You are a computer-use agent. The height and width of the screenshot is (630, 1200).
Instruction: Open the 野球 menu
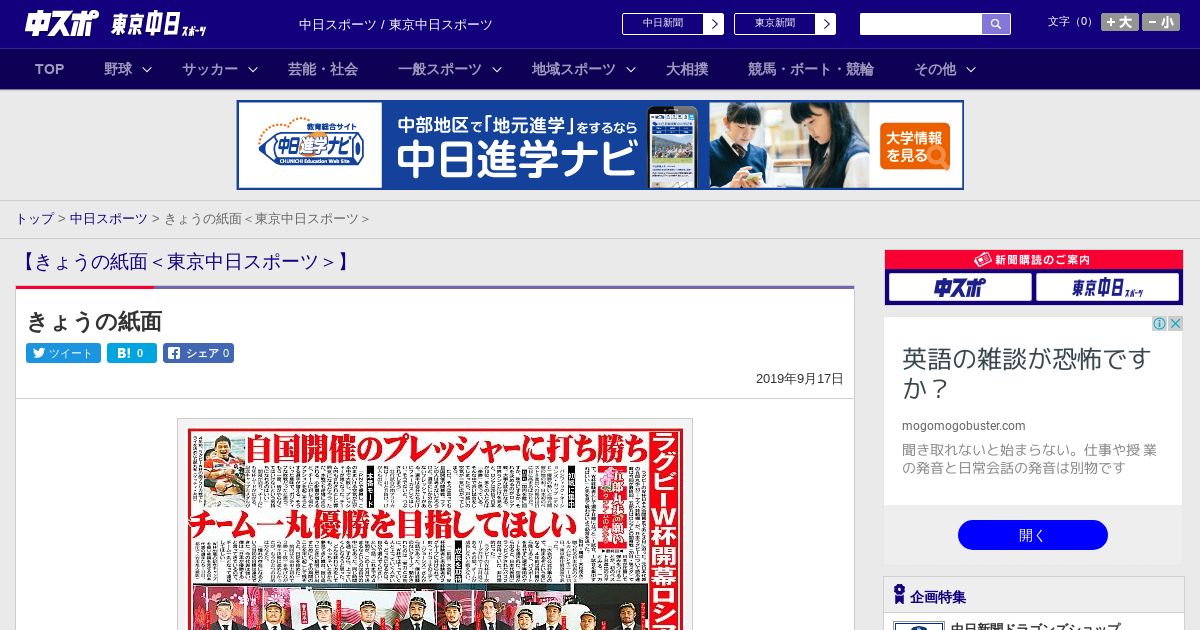tap(118, 69)
